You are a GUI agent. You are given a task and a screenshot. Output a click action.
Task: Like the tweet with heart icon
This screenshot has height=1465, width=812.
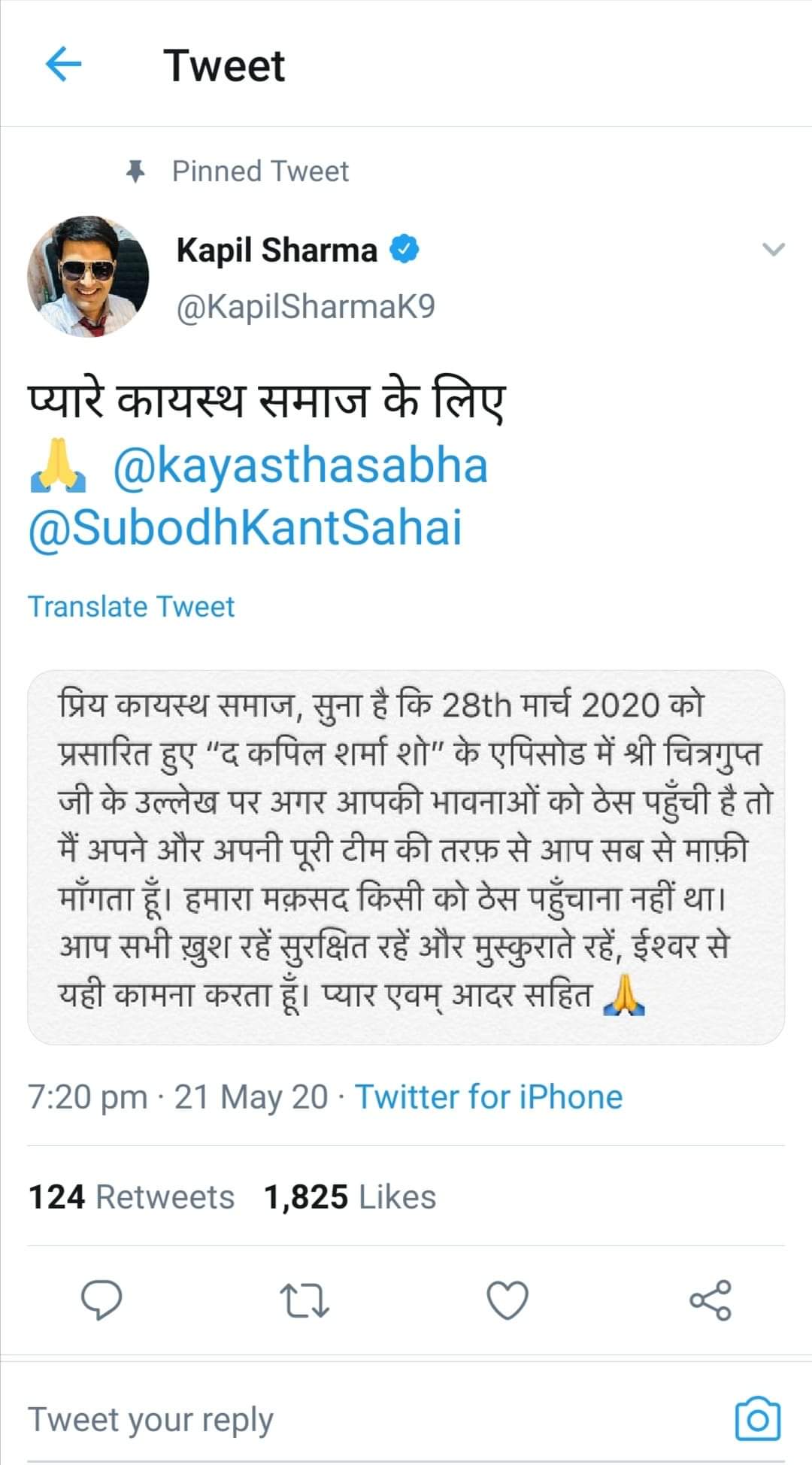coord(507,1301)
